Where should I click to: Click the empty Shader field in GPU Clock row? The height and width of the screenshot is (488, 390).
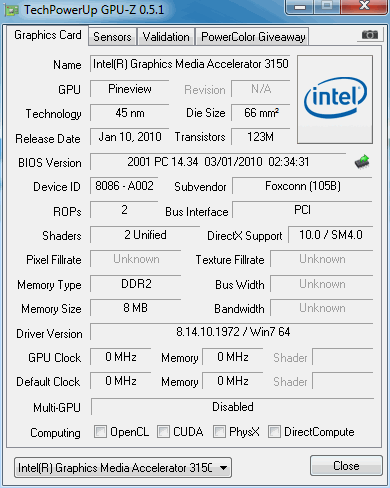pos(343,357)
